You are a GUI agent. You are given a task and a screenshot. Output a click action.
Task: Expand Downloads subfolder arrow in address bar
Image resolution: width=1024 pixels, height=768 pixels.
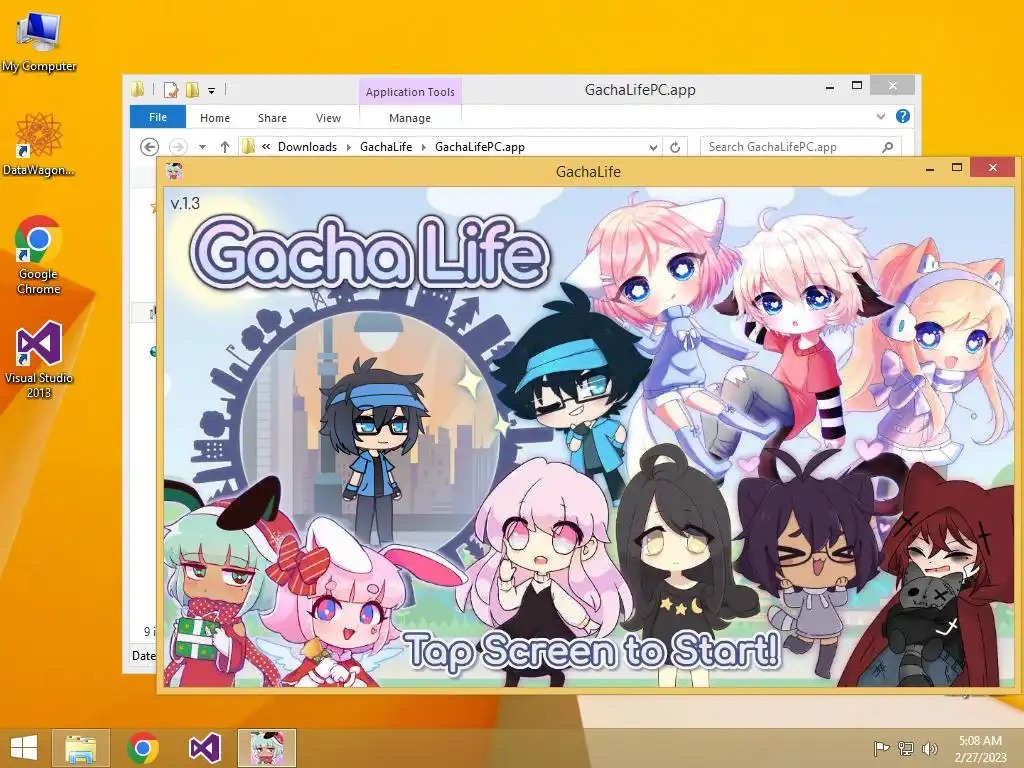pyautogui.click(x=348, y=148)
